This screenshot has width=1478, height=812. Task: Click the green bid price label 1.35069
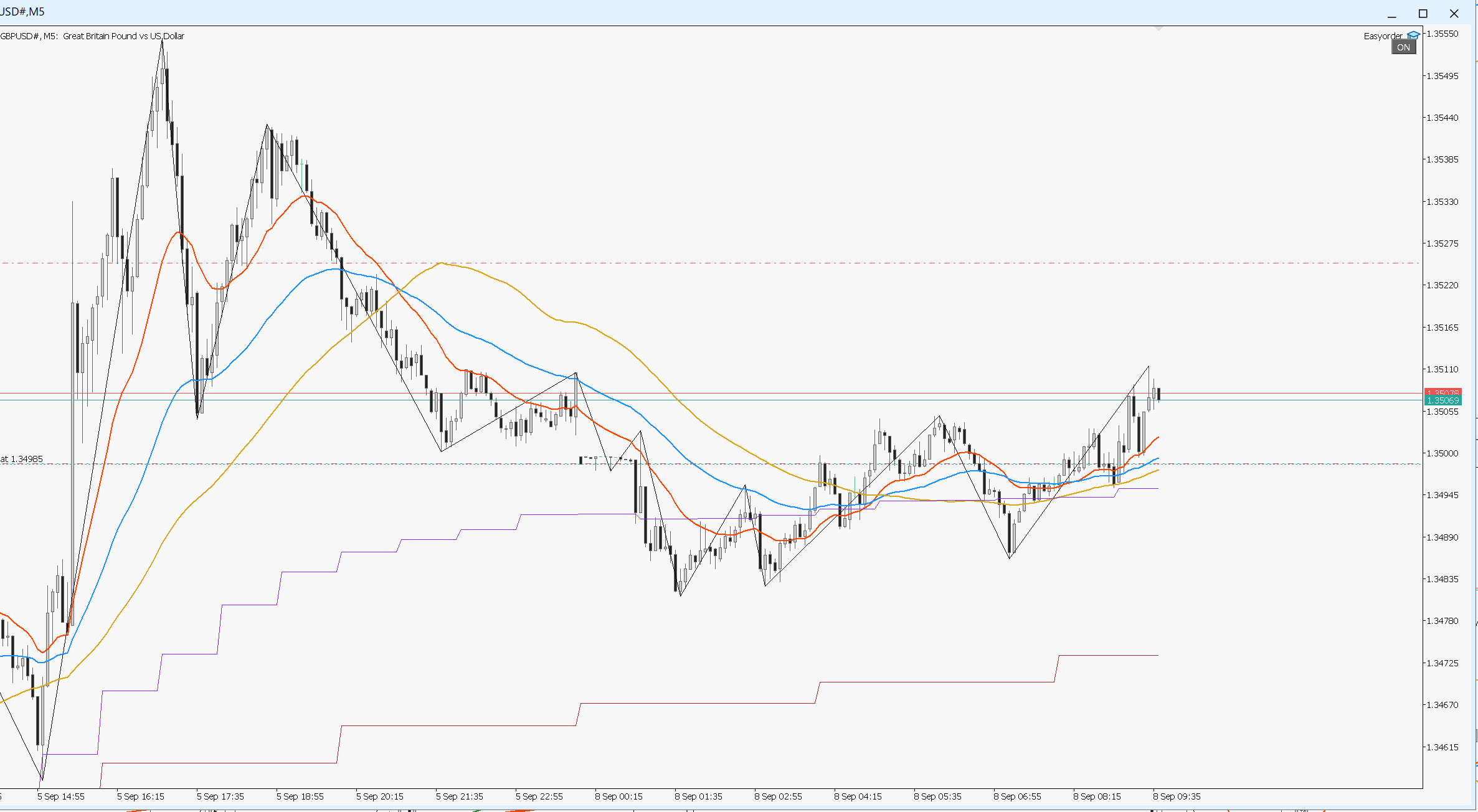pos(1442,400)
